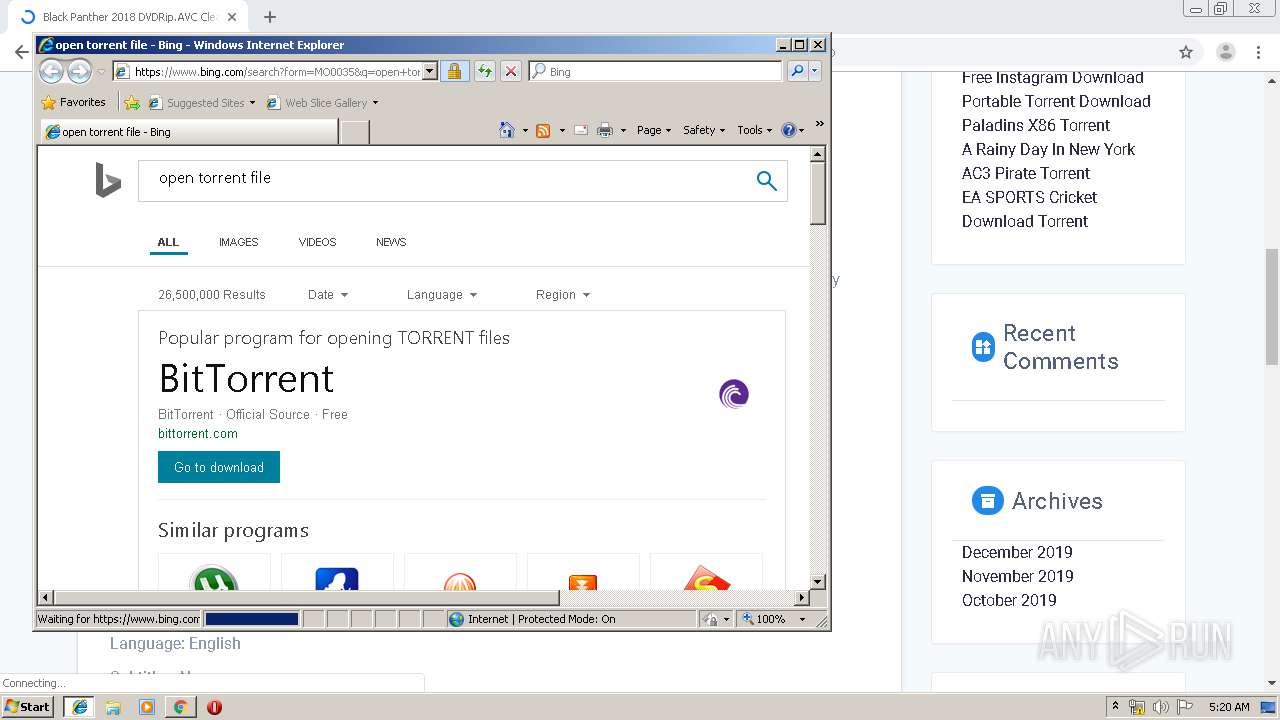Open the Tools menu

coord(754,130)
